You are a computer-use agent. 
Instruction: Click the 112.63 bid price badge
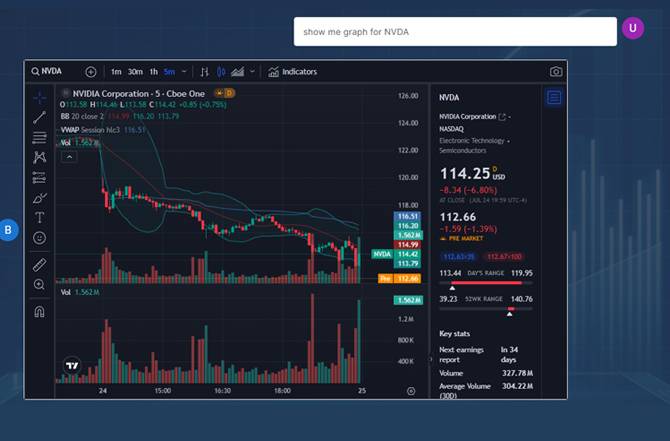pyautogui.click(x=458, y=257)
